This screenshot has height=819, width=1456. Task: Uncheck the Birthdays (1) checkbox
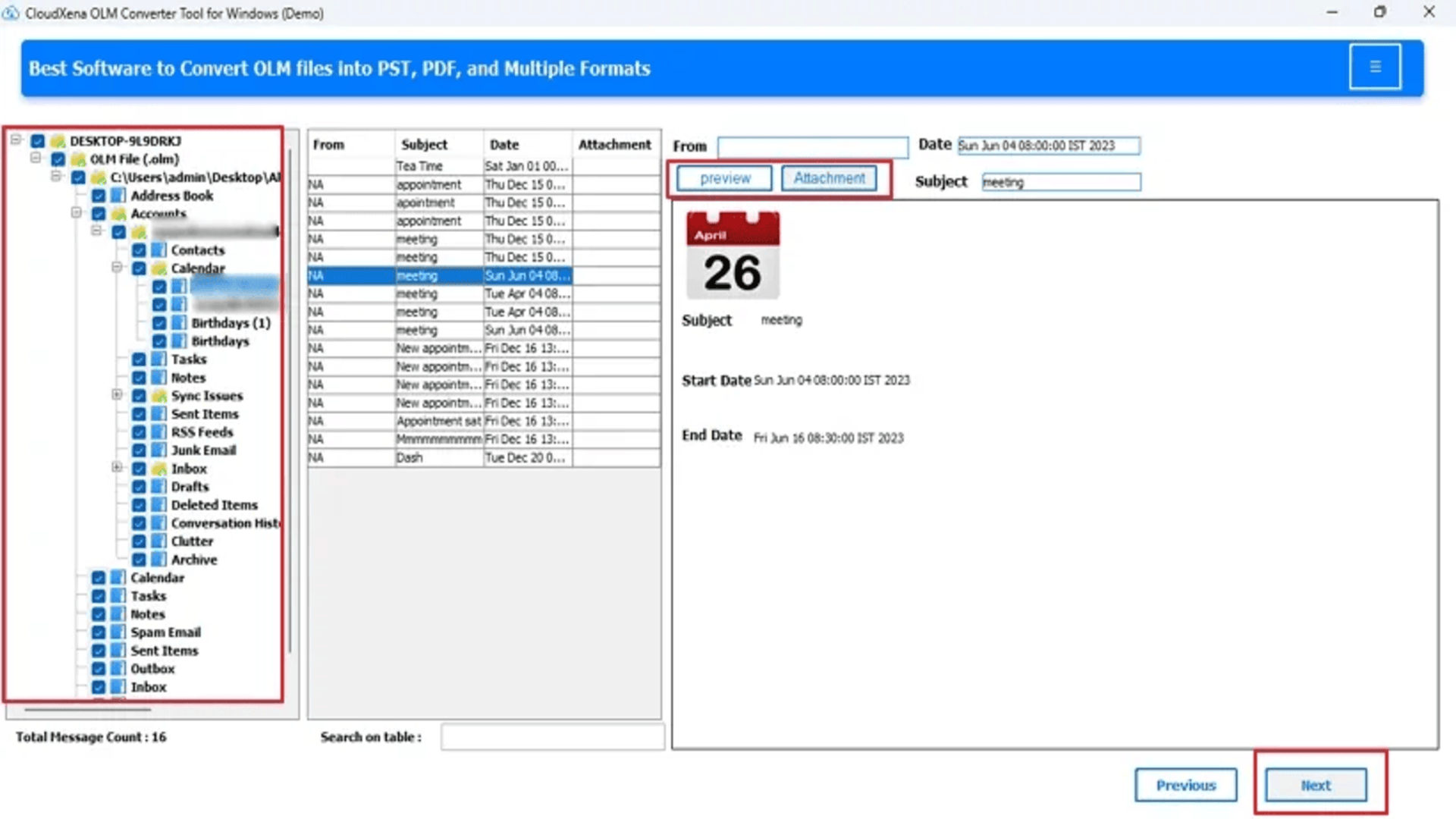[158, 322]
